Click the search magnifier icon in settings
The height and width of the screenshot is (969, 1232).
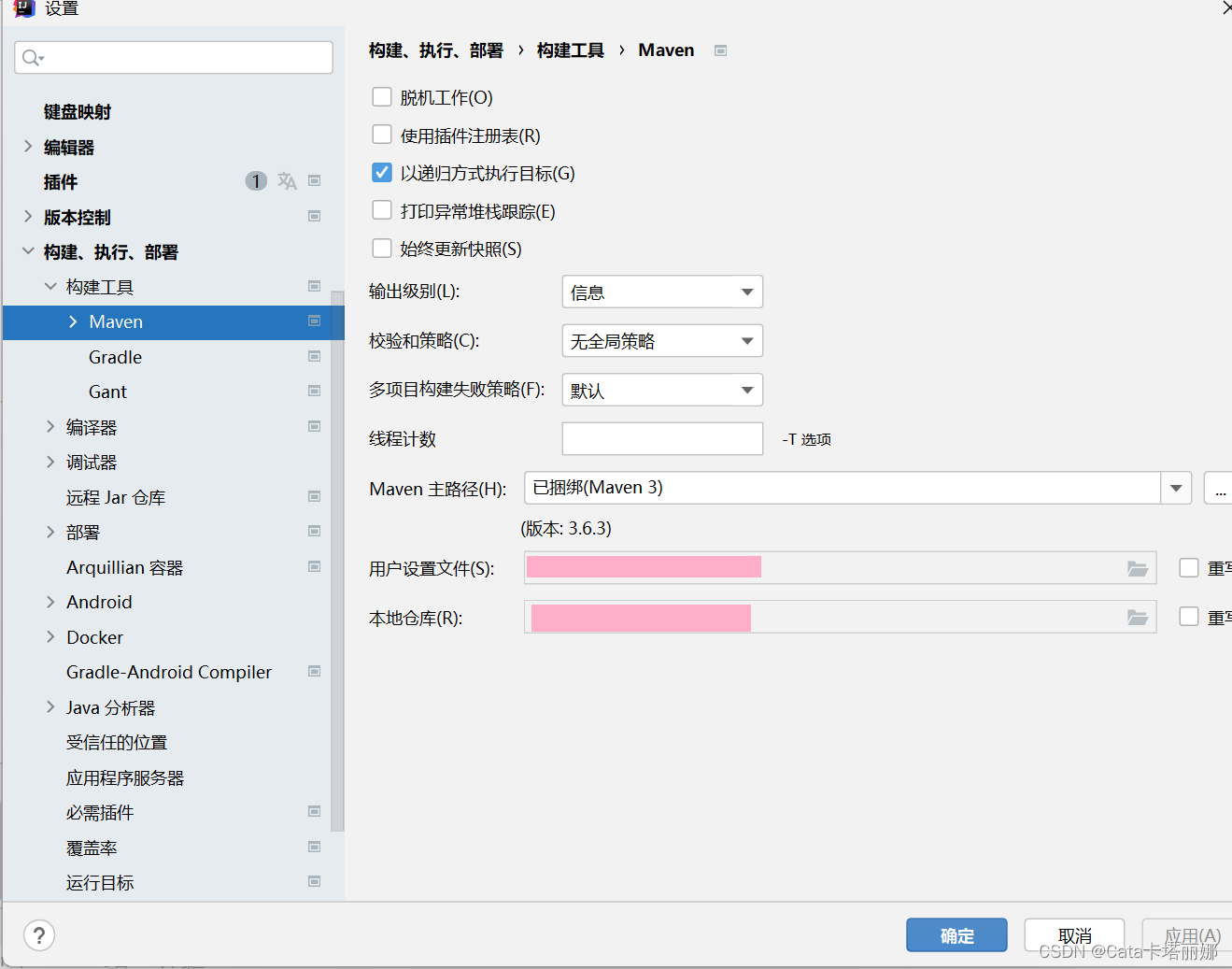[32, 58]
